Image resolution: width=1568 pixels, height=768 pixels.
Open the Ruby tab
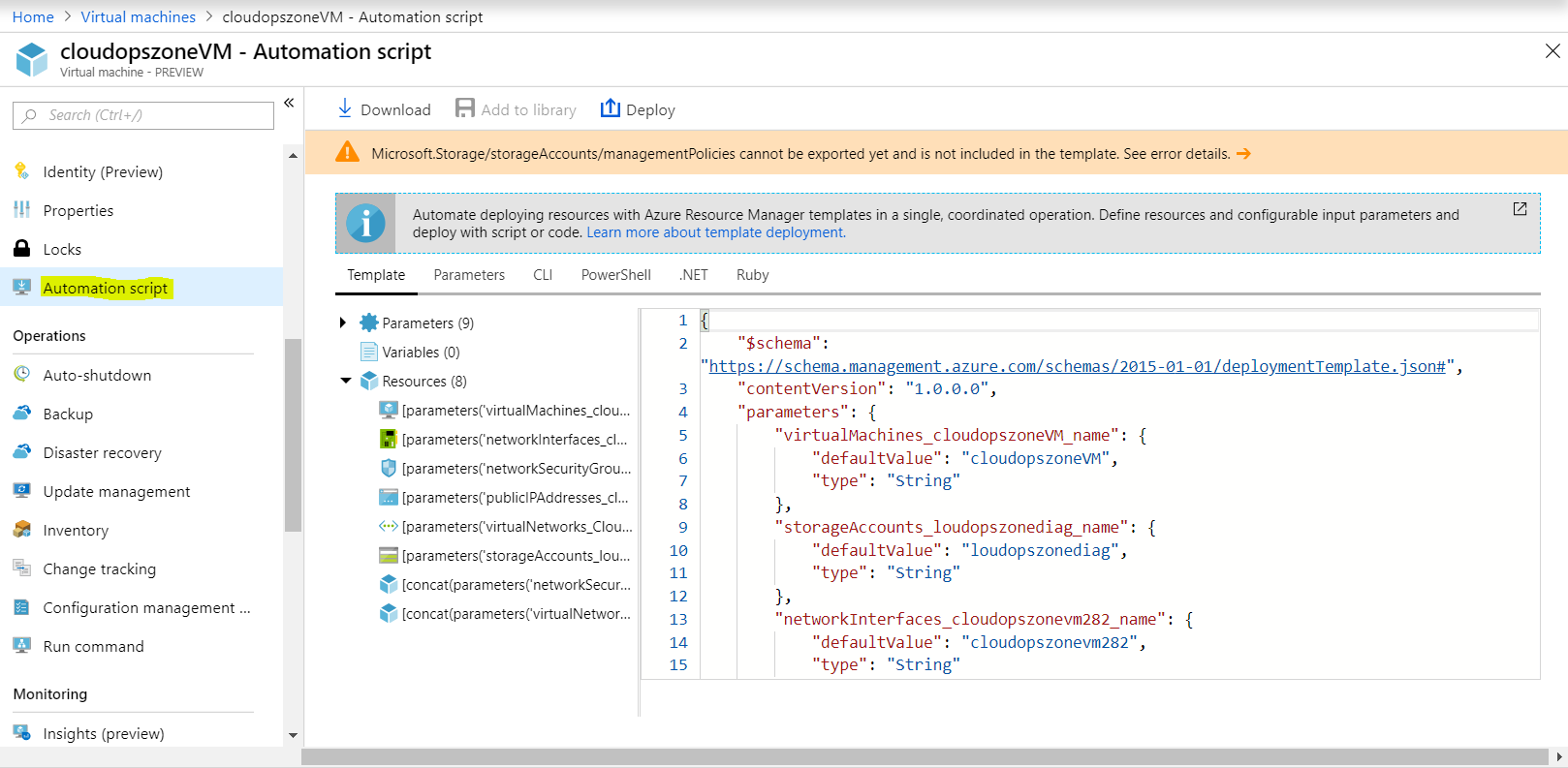tap(752, 275)
